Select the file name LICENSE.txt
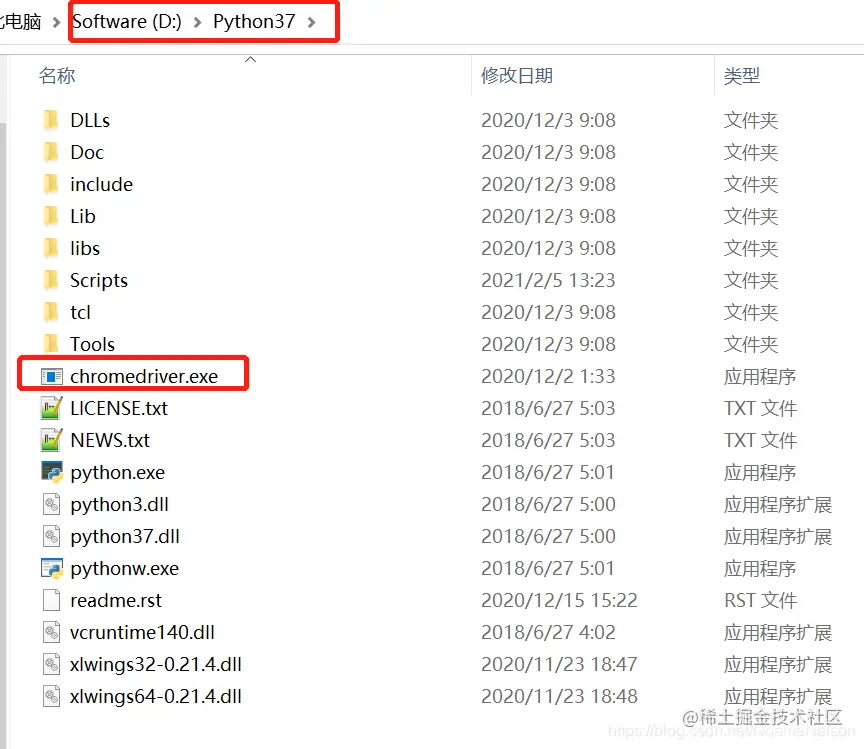This screenshot has height=749, width=864. (x=119, y=408)
